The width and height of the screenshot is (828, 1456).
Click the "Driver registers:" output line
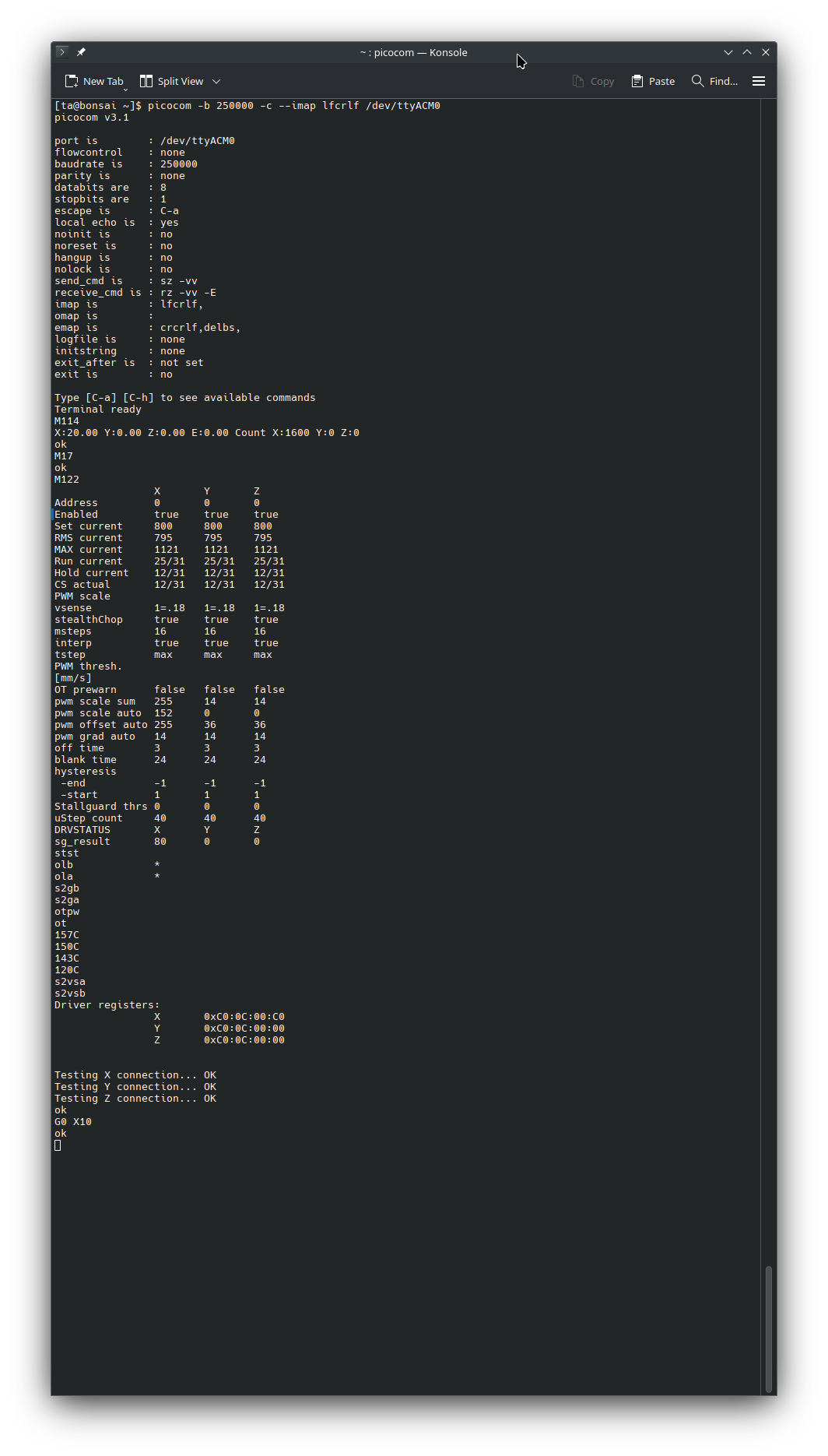(107, 1005)
